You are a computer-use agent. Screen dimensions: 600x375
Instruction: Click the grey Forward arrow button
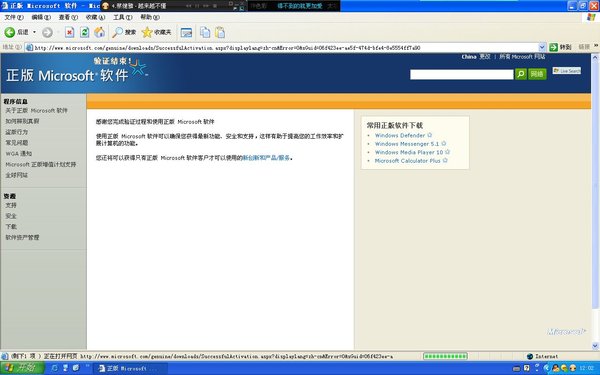click(47, 33)
